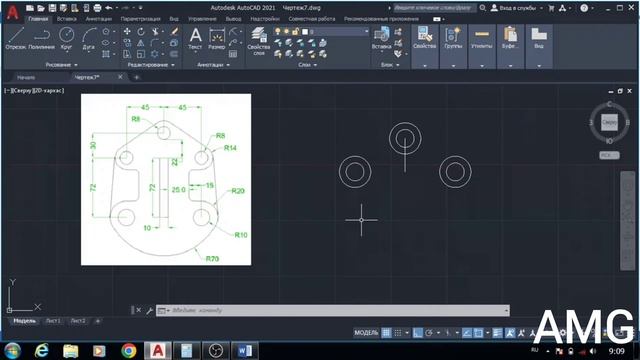Switch to the Лист2 layout tab

[78, 321]
